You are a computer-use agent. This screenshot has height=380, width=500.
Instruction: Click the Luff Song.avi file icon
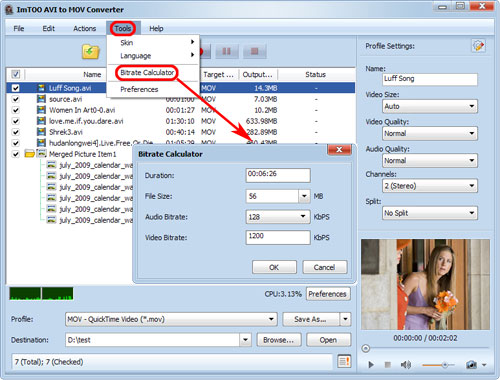coord(41,88)
